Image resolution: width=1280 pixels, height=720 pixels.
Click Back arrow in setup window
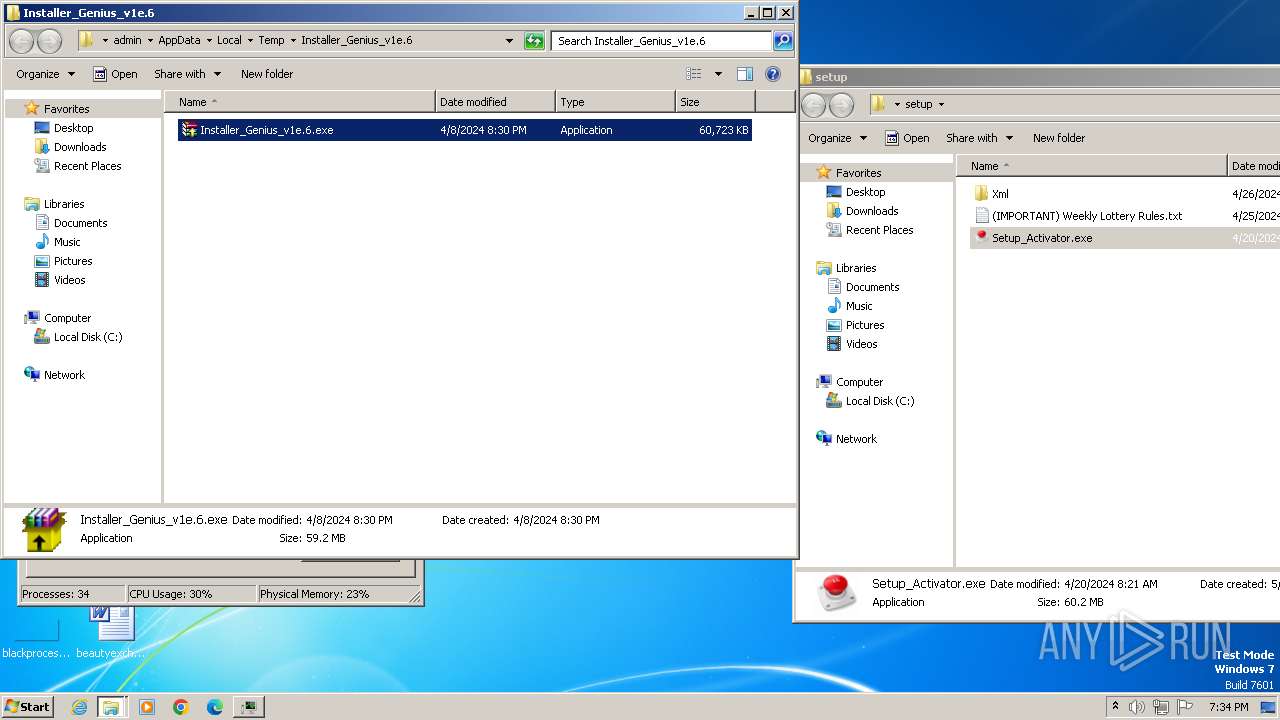(814, 105)
